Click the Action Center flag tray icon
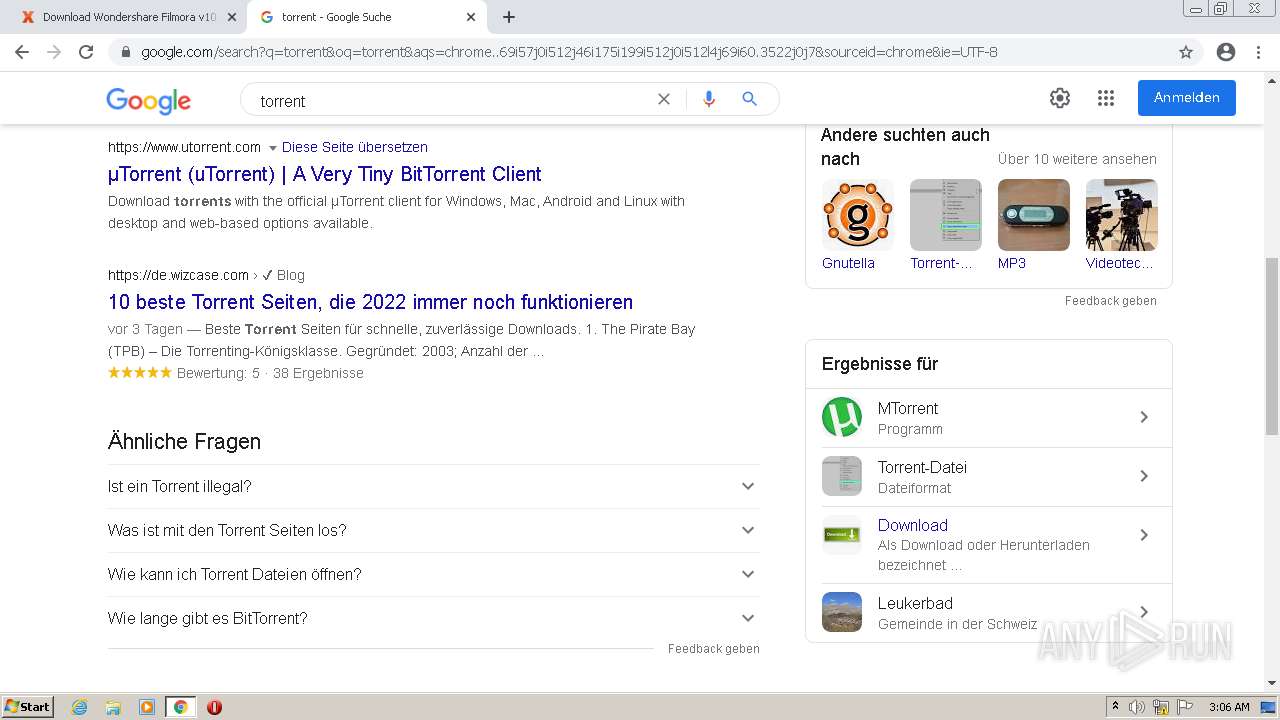 point(1186,707)
